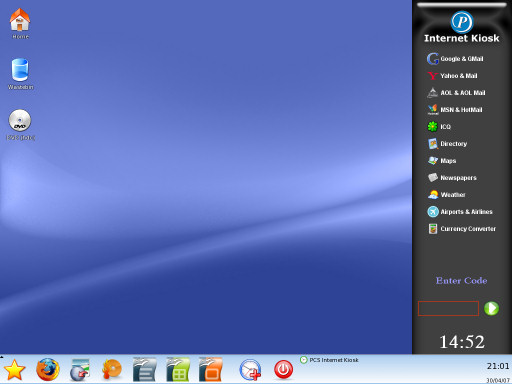Screen dimensions: 512x384
Task: Click the Currency Converter calculator icon
Action: tap(433, 229)
